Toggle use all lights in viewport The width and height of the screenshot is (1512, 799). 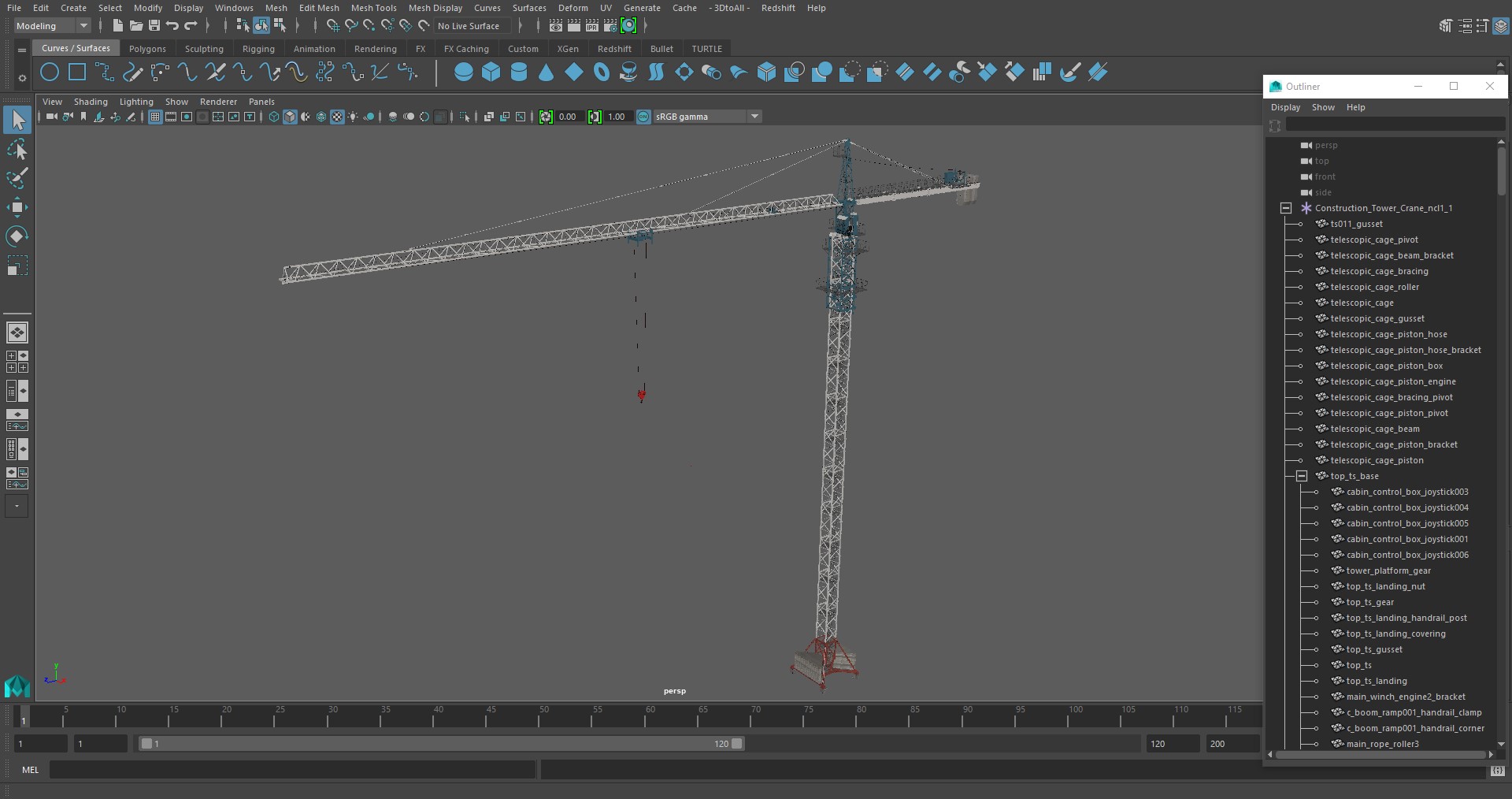click(x=353, y=117)
